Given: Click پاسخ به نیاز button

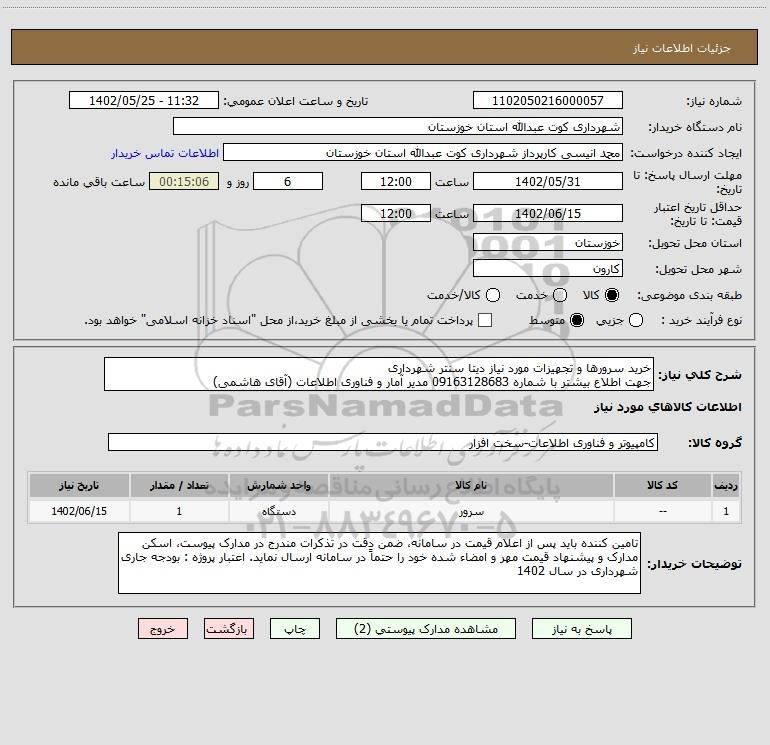Looking at the screenshot, I should [581, 629].
